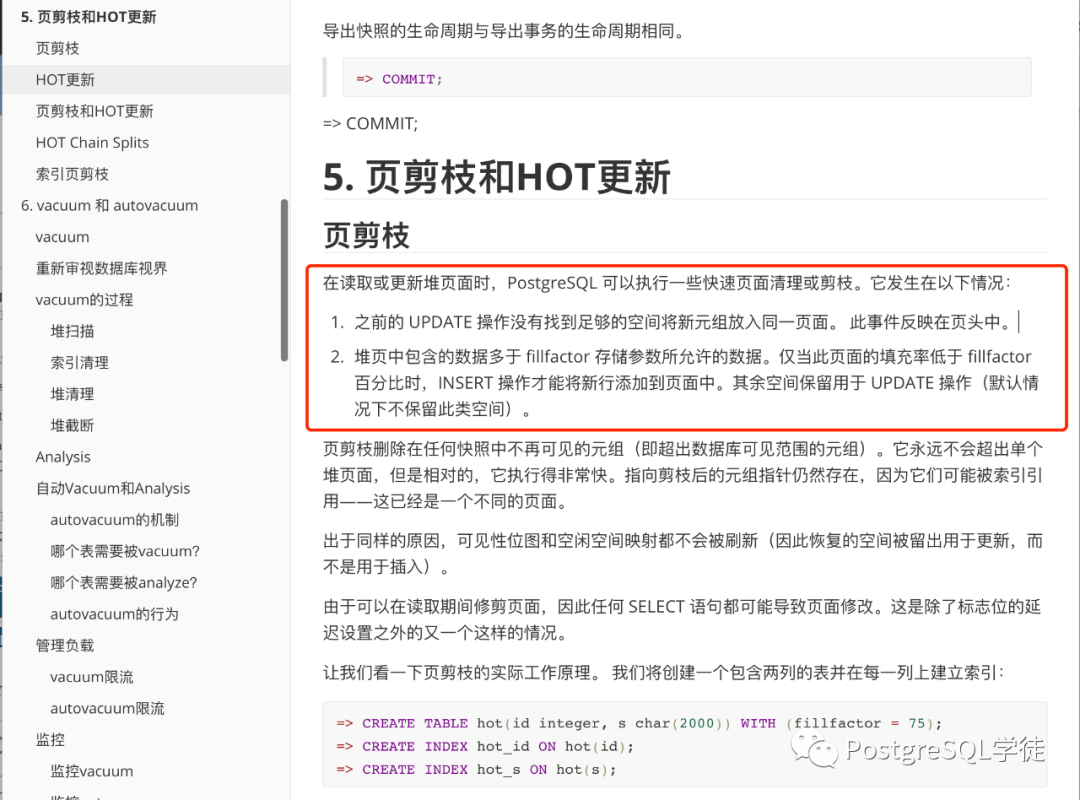Screen dimensions: 1080x800
Task: Click the "=> COMMIT;" code block
Action: point(687,79)
